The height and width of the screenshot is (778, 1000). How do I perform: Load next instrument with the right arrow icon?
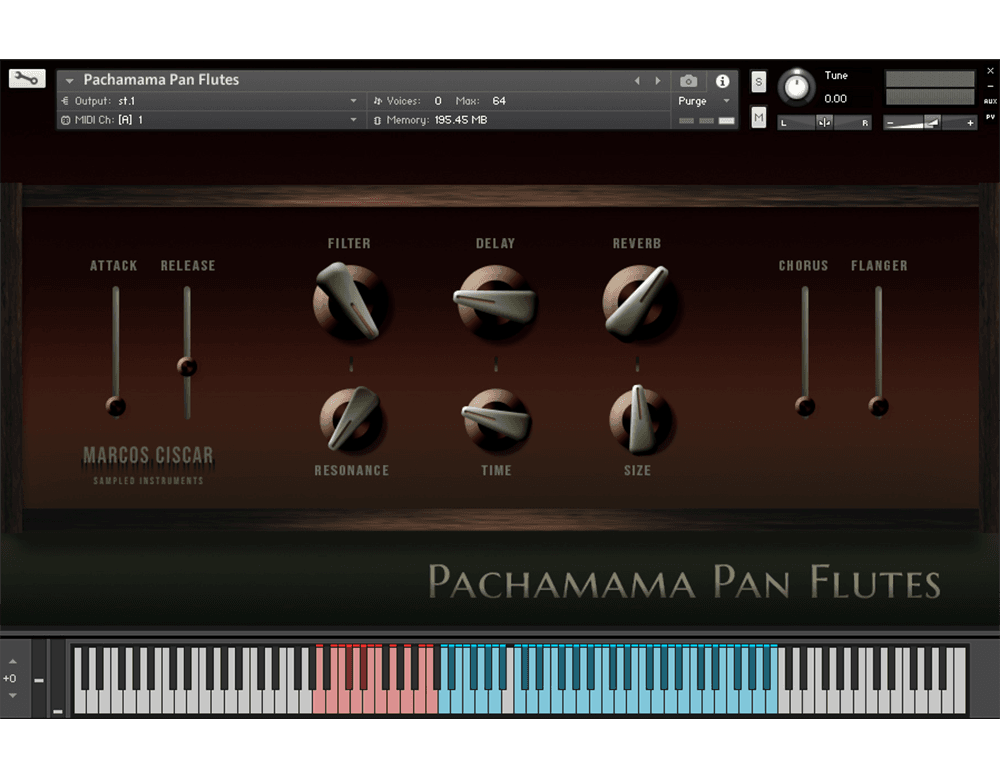pyautogui.click(x=657, y=81)
